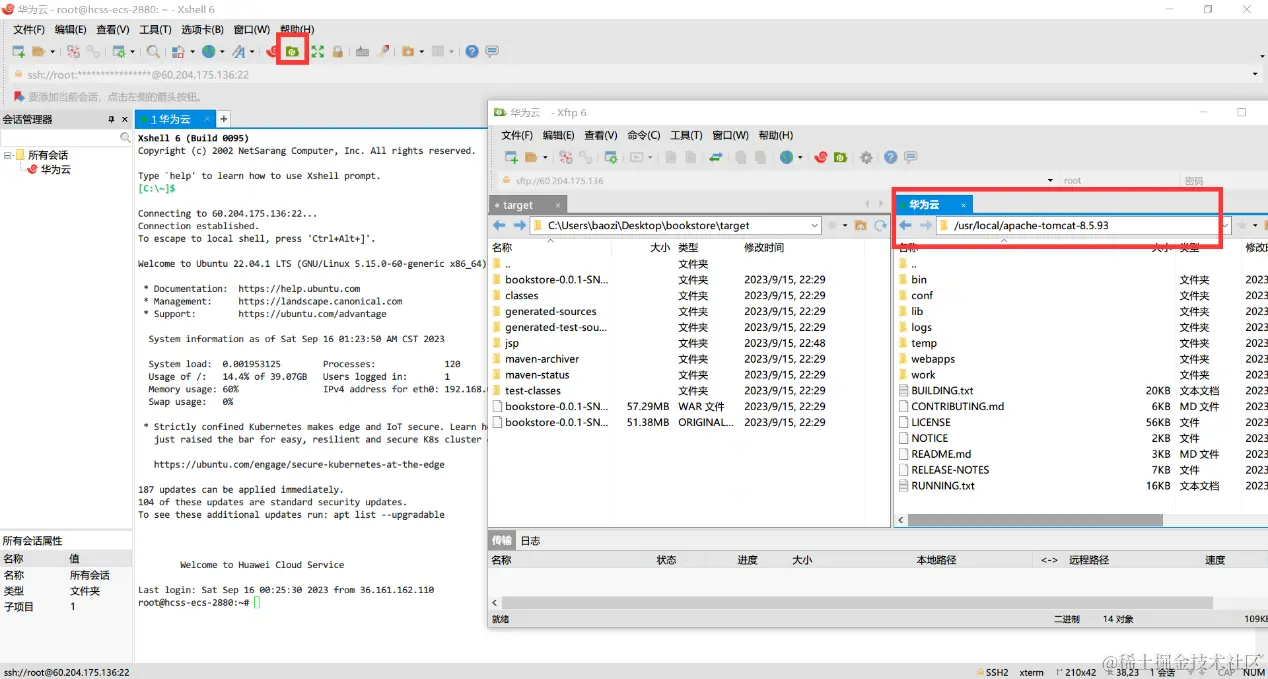Click the blue help icon in Xshell toolbar
Image resolution: width=1268 pixels, height=679 pixels.
click(x=472, y=51)
